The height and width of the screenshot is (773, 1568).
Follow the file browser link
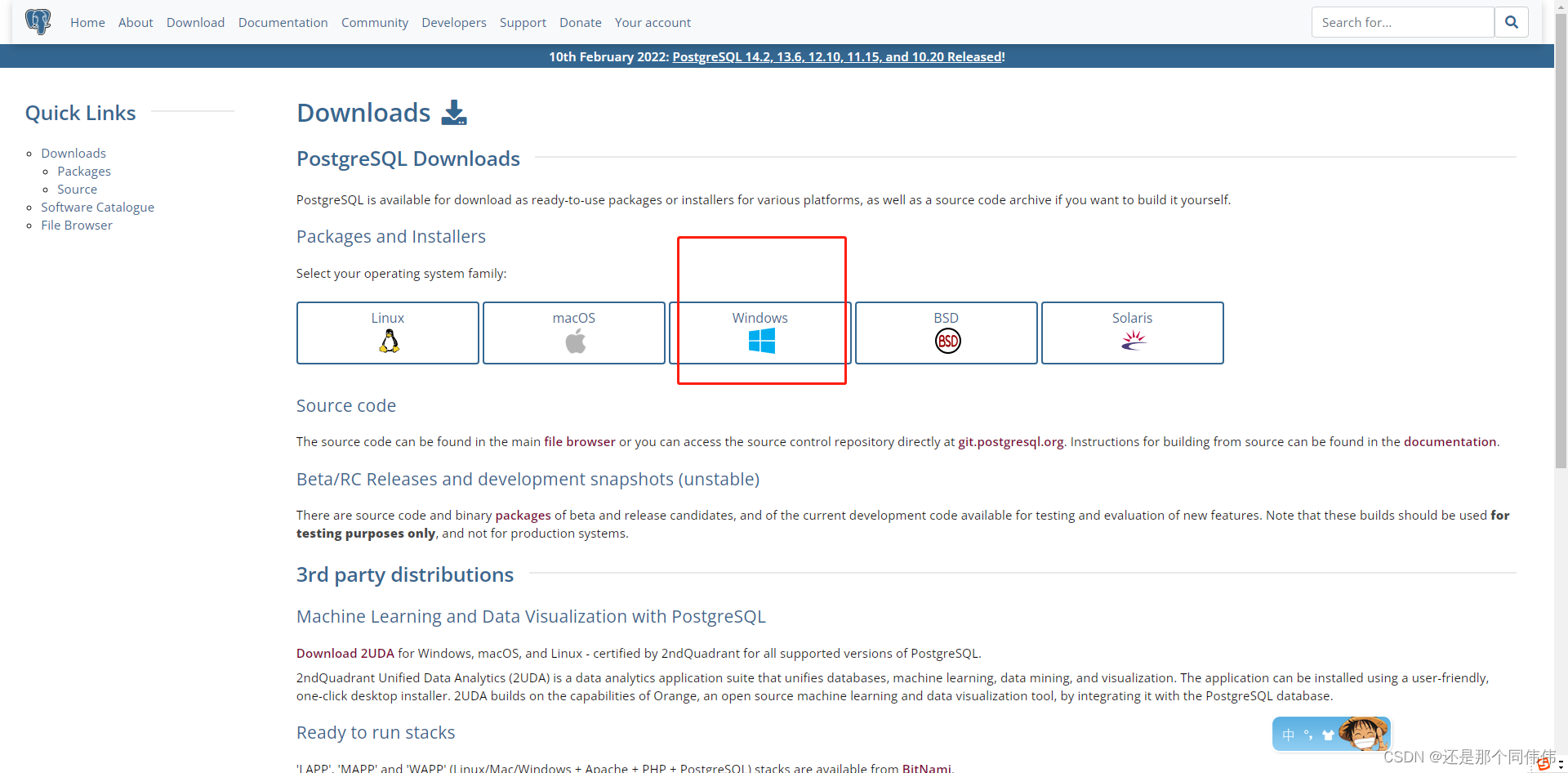point(580,441)
